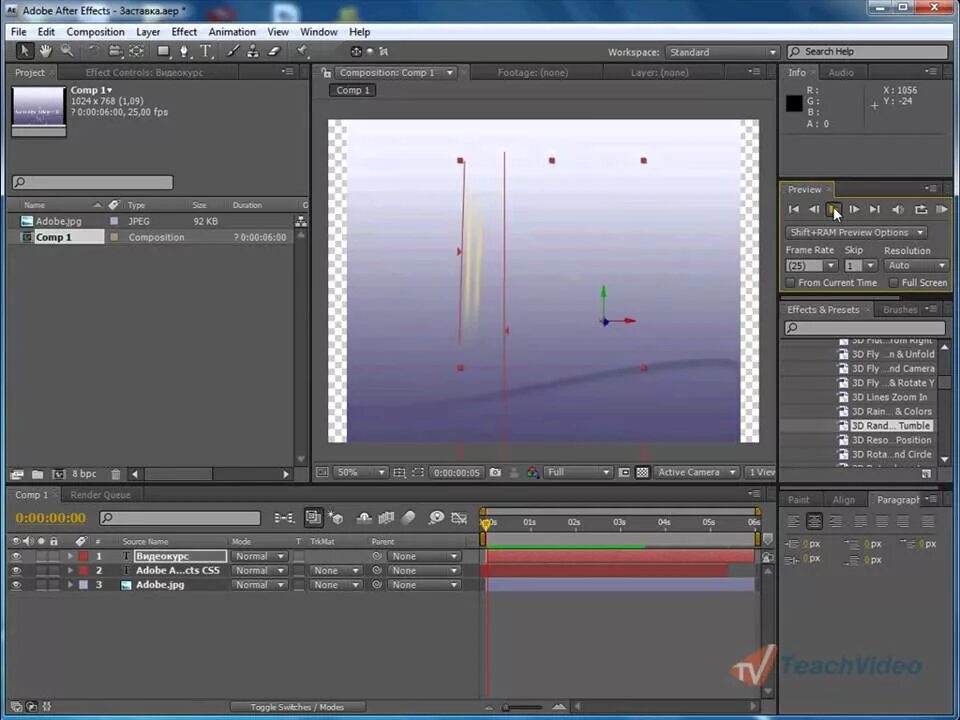Open magnification 50% dropdown
The width and height of the screenshot is (960, 720).
[x=361, y=473]
